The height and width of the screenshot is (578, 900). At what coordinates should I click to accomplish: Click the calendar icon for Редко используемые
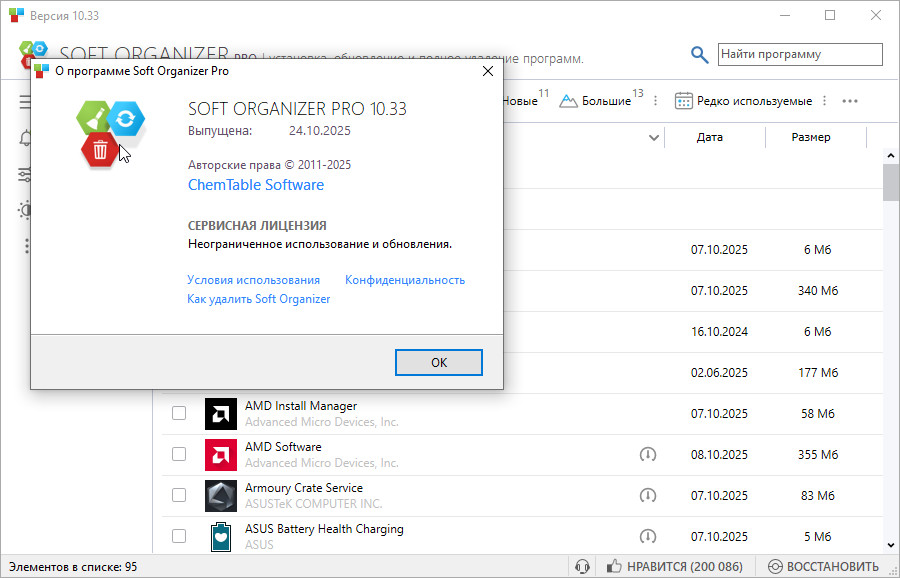click(684, 101)
